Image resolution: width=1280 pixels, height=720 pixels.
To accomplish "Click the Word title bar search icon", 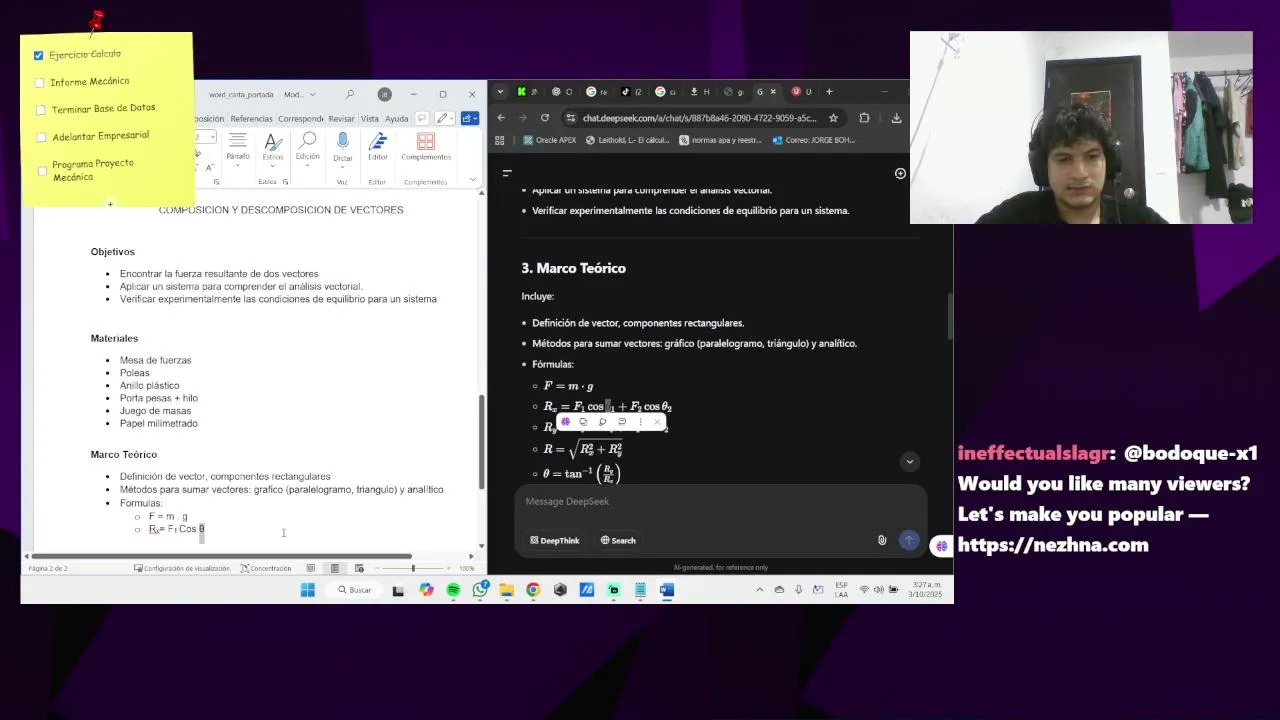I will (x=349, y=94).
